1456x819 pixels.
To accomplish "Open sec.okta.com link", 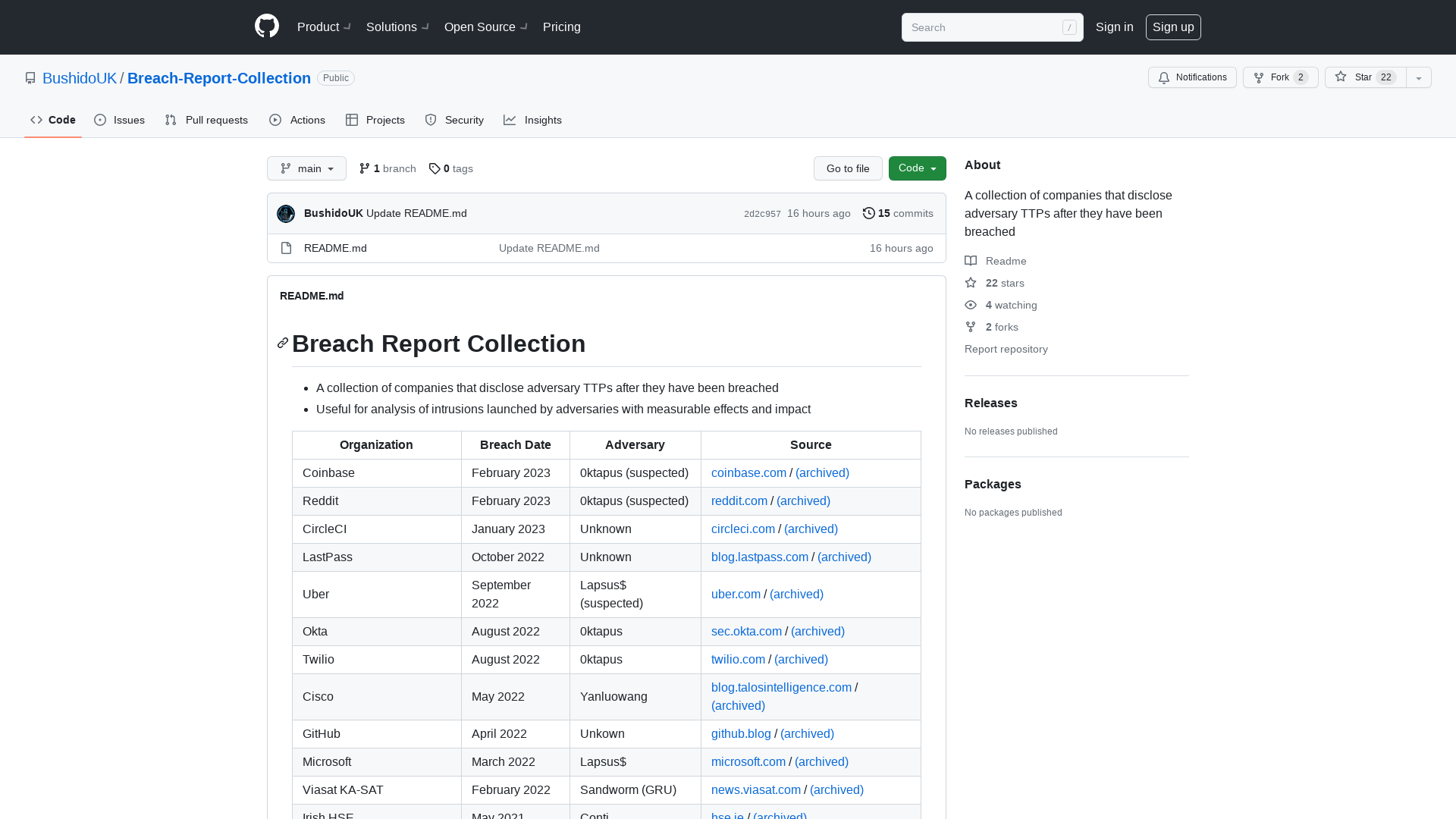I will (x=746, y=631).
